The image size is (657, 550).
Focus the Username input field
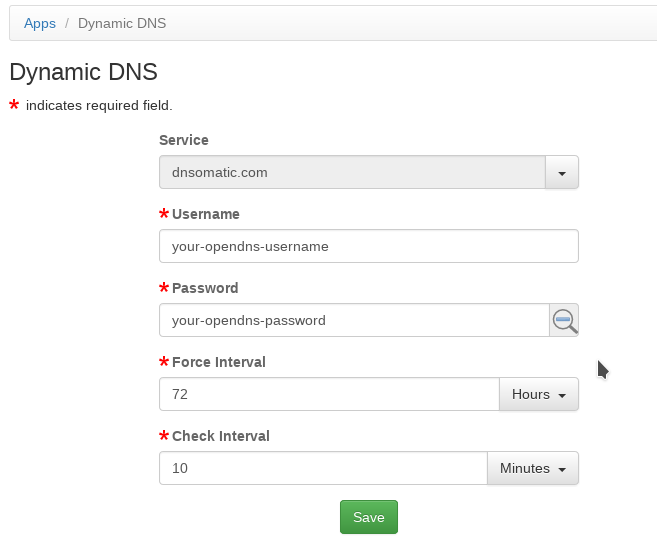click(369, 246)
